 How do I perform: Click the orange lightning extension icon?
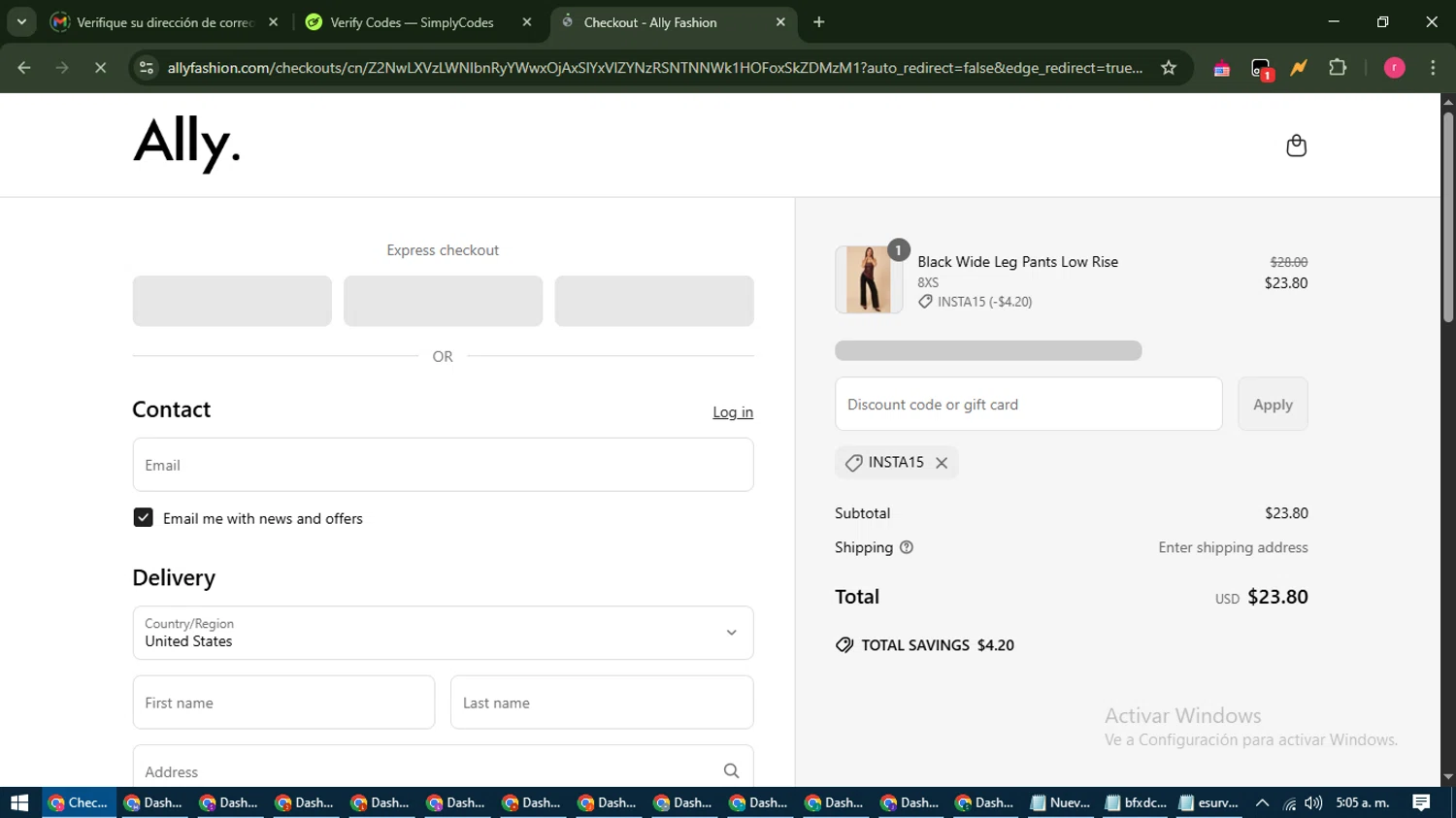[1299, 68]
